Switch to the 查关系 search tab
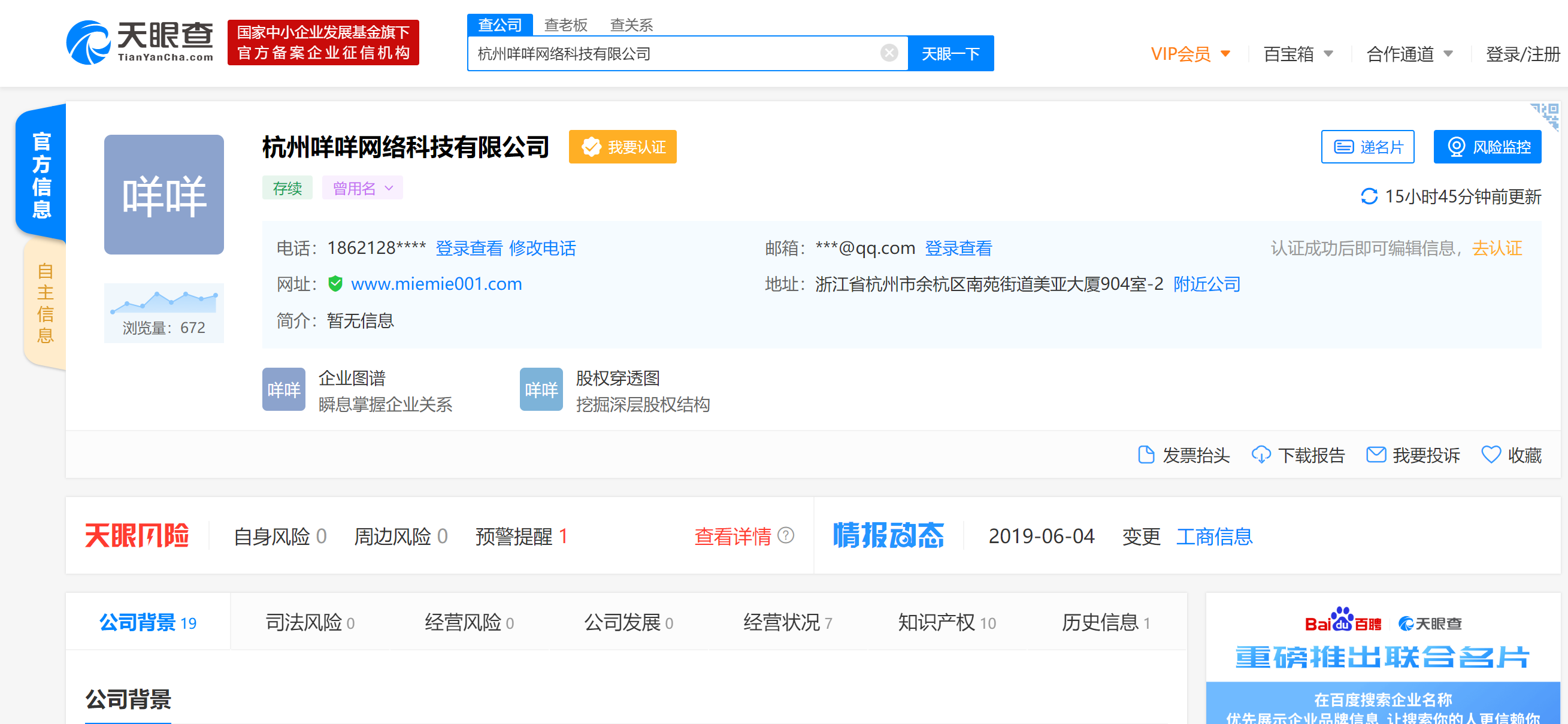 coord(631,25)
